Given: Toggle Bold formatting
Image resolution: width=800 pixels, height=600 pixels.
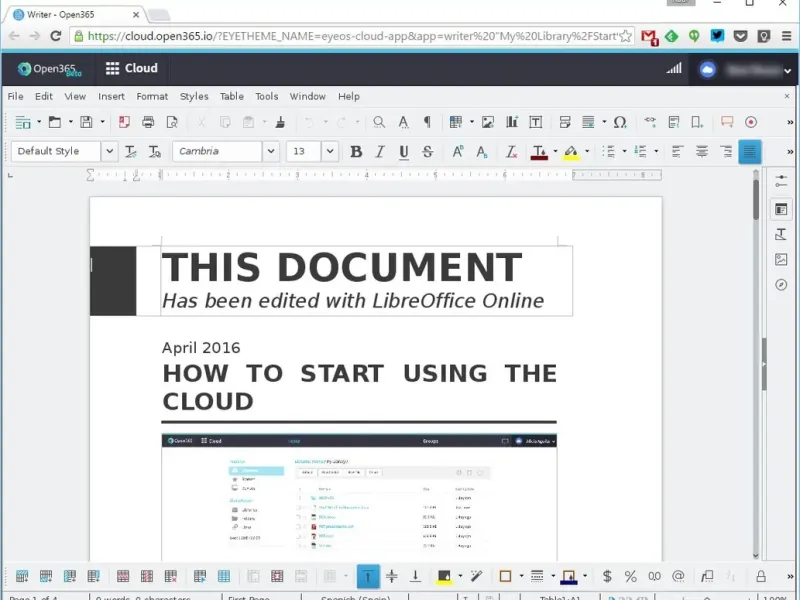Looking at the screenshot, I should pos(356,152).
